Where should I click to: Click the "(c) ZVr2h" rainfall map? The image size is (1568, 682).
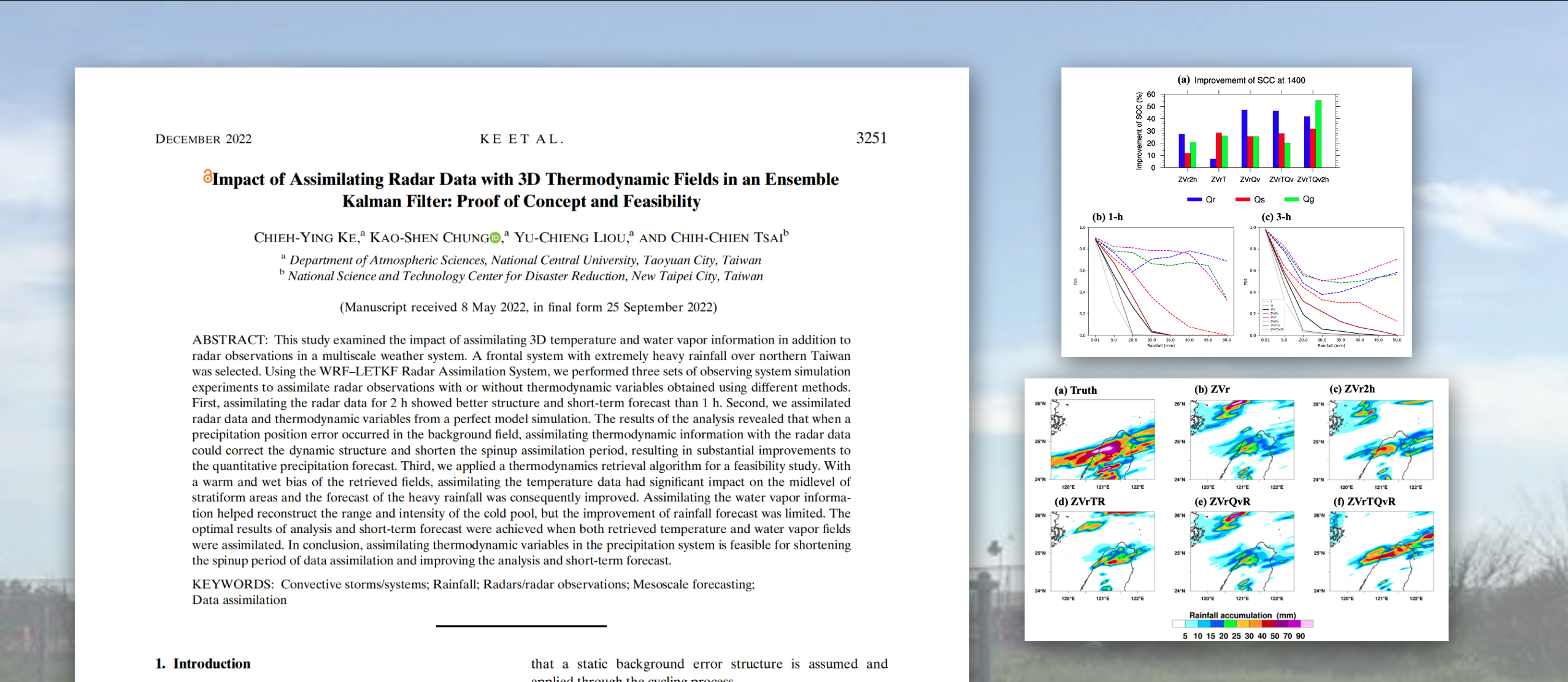[x=1381, y=440]
